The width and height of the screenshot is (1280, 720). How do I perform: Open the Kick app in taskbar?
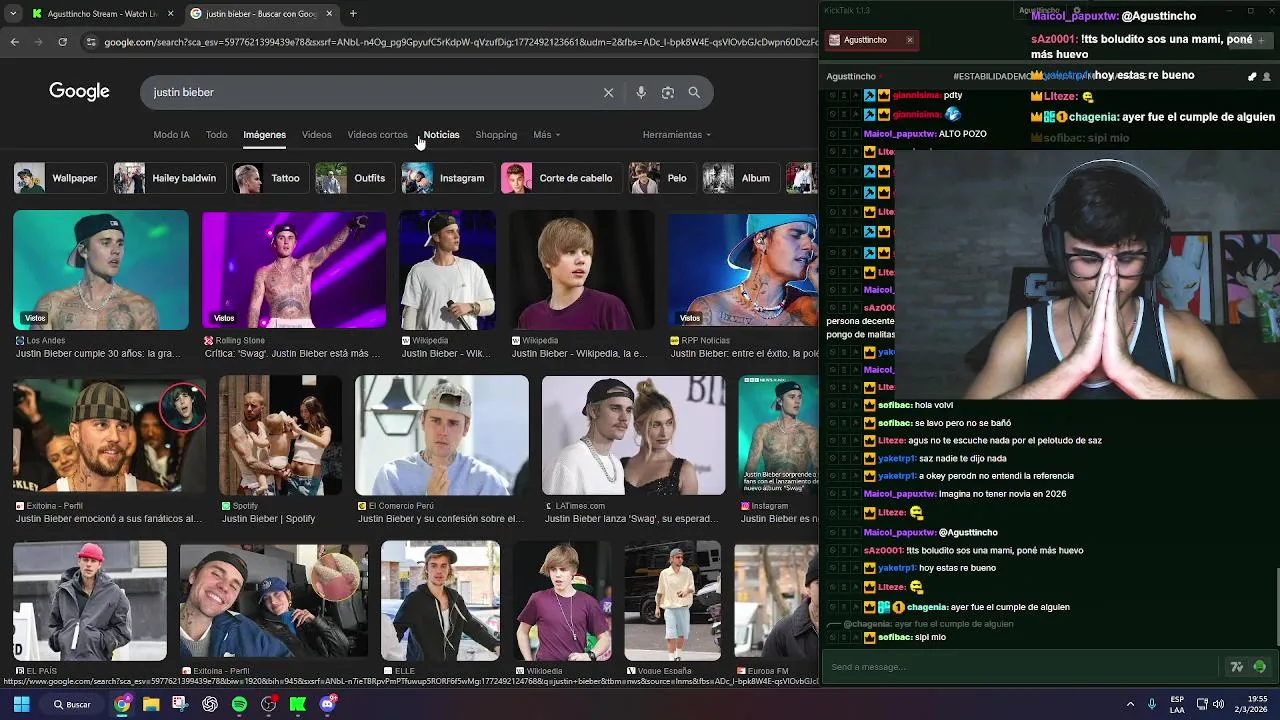pos(297,704)
